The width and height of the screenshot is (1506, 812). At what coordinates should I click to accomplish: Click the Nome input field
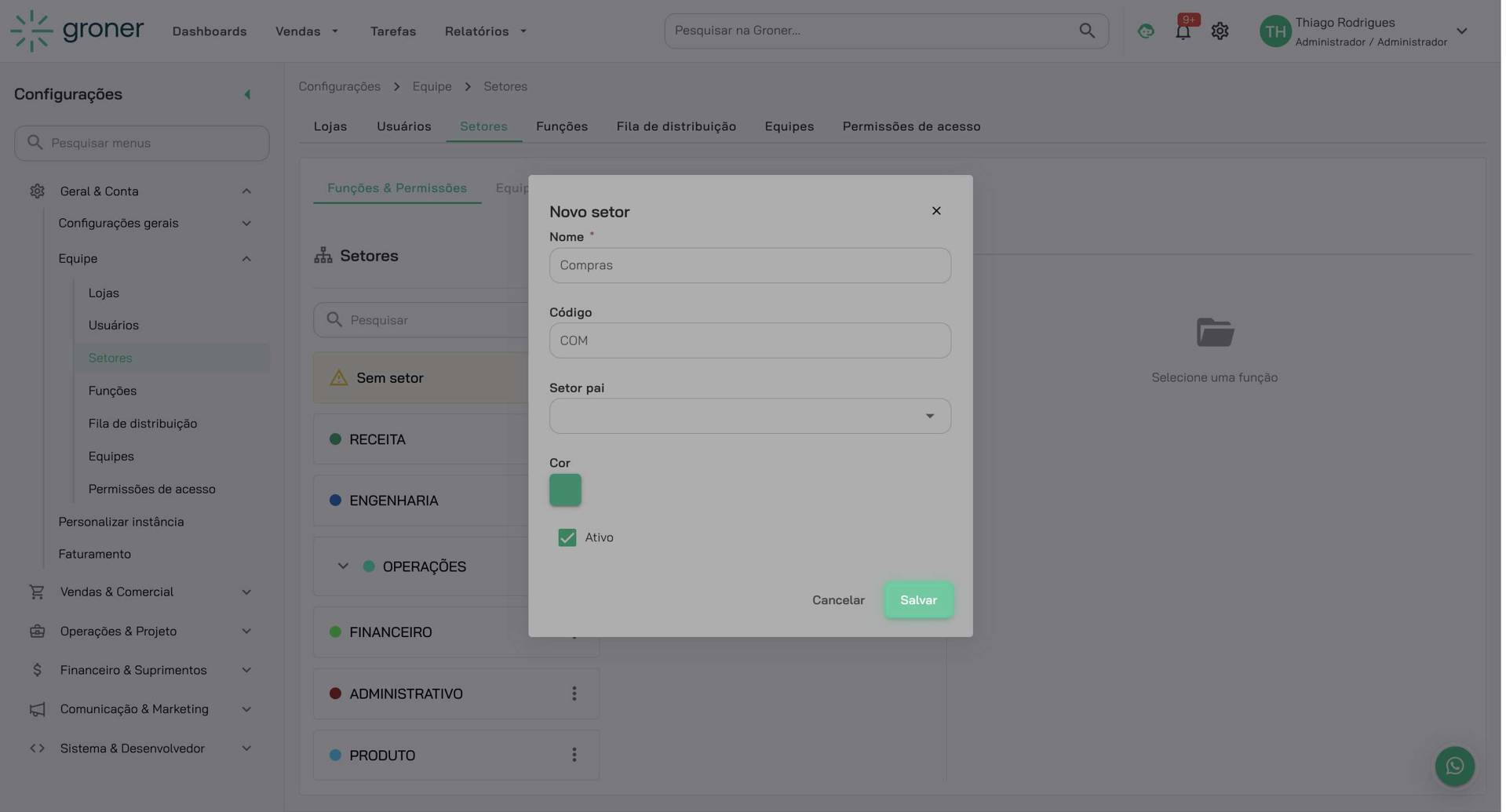749,265
